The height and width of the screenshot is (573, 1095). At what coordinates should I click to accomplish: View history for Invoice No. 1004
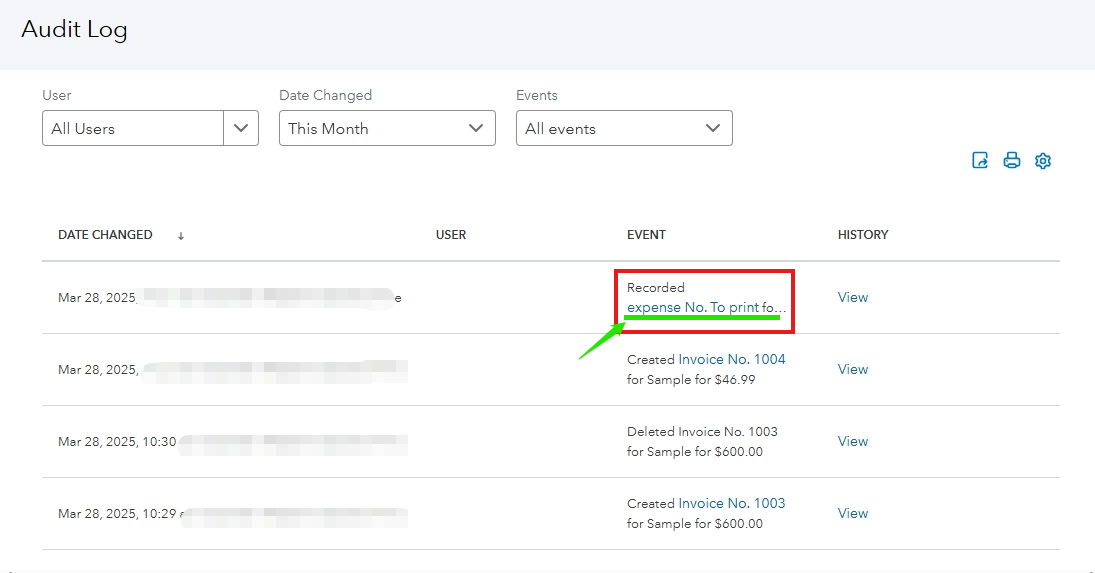click(852, 369)
